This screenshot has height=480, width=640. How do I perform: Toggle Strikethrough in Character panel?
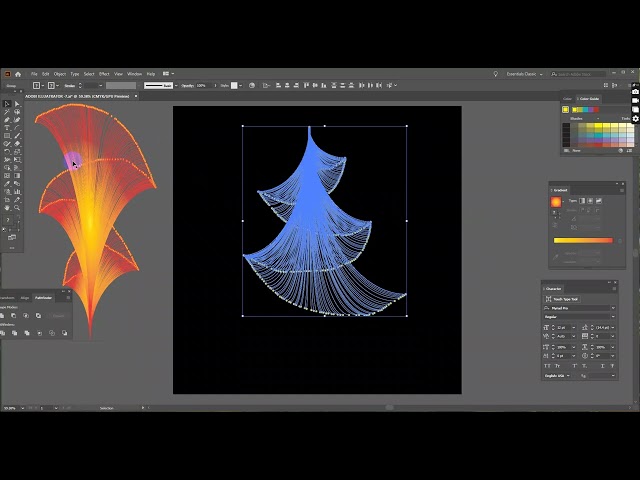pos(612,366)
